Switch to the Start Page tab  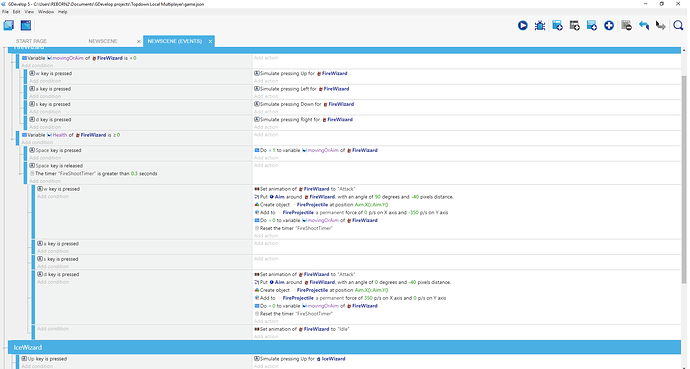click(31, 41)
